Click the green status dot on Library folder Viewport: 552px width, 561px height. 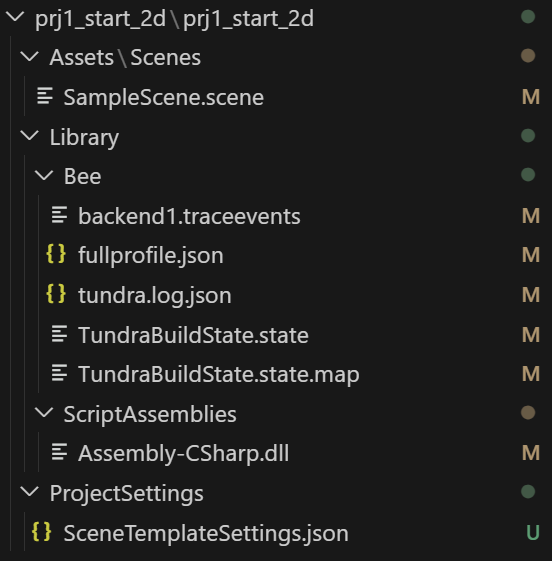(528, 136)
